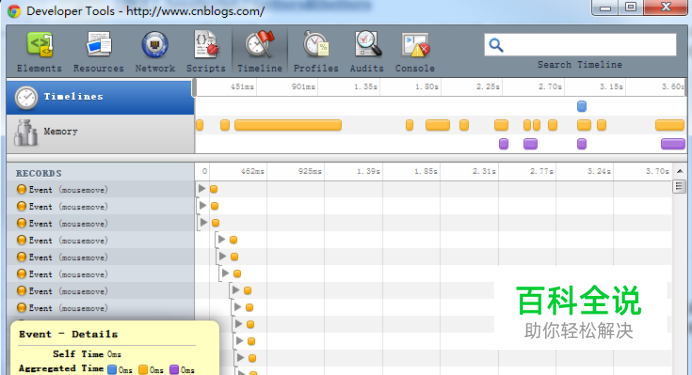The width and height of the screenshot is (692, 375).
Task: Maximize the Developer Tools window
Action: pos(631,7)
